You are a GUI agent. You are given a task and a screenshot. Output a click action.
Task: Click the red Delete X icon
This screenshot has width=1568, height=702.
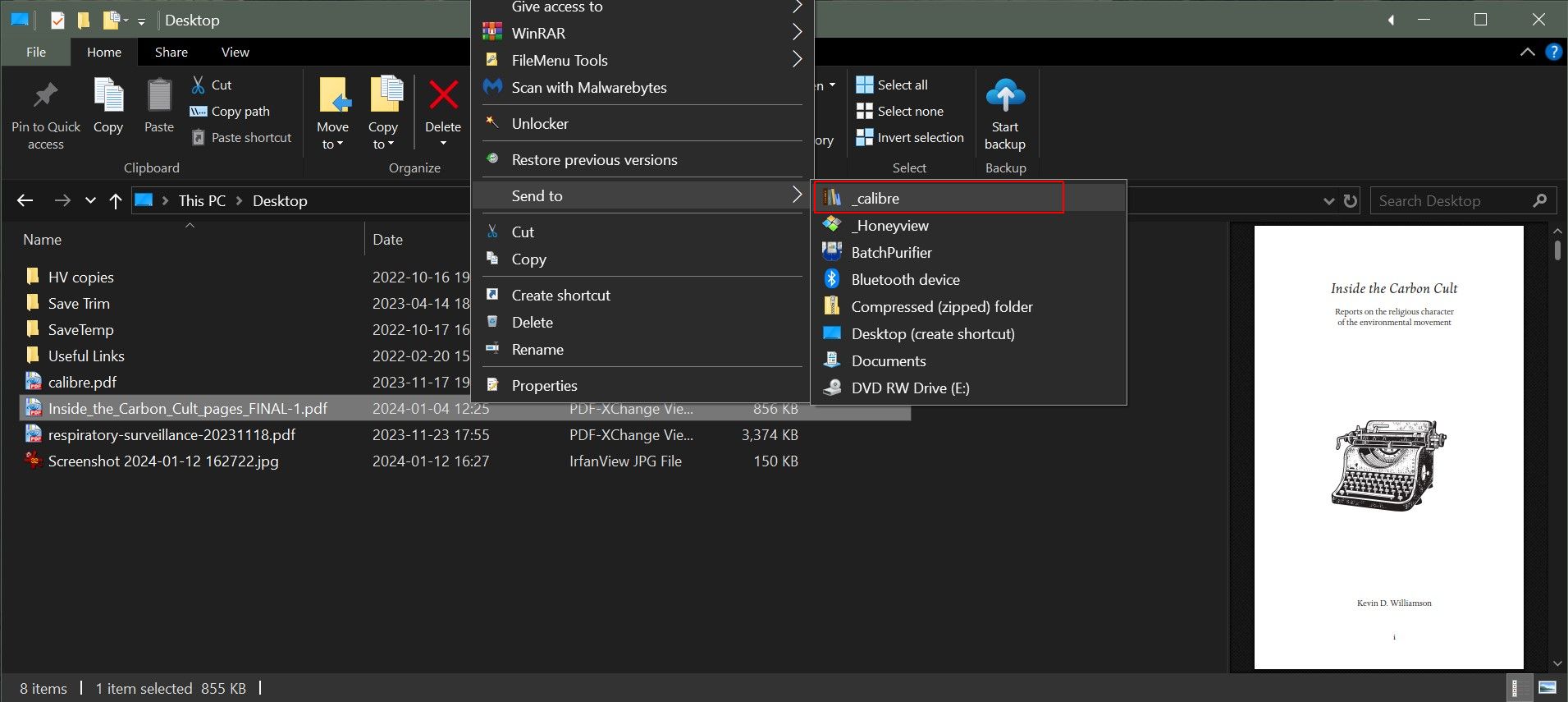click(x=443, y=95)
